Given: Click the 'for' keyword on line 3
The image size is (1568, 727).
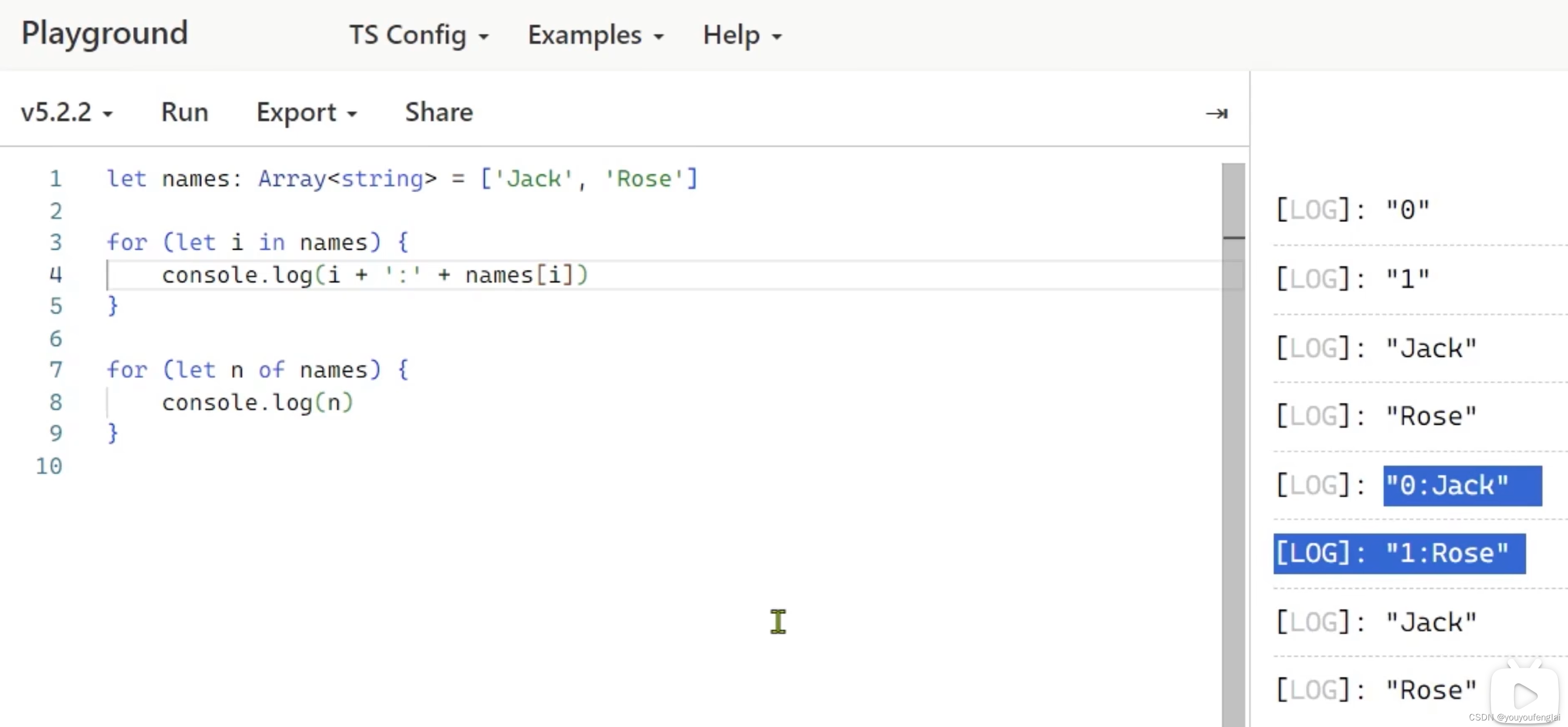Looking at the screenshot, I should click(x=127, y=243).
